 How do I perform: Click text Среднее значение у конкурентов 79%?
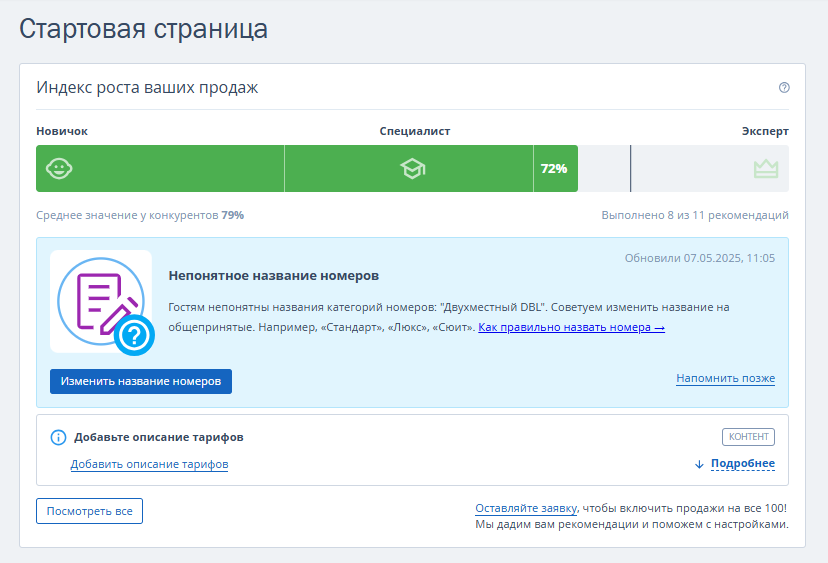(x=140, y=215)
